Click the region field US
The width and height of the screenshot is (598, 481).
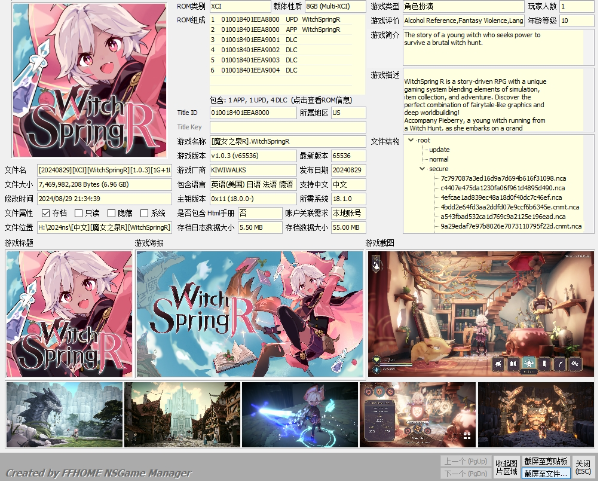tap(349, 113)
